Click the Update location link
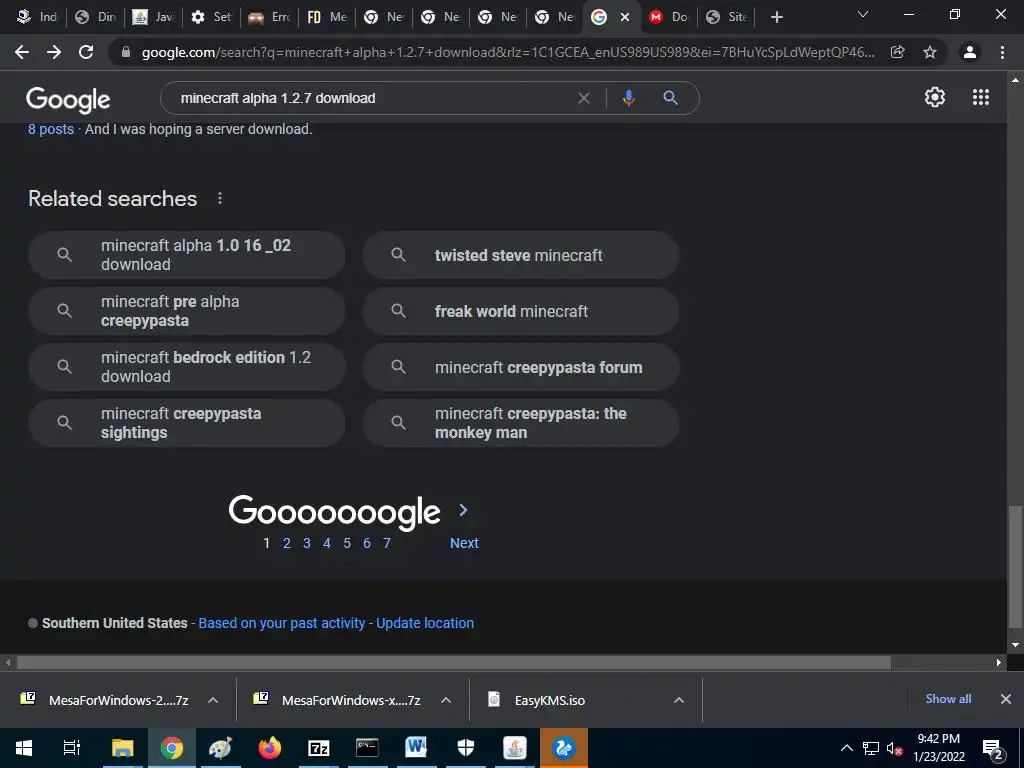This screenshot has height=768, width=1024. point(425,623)
